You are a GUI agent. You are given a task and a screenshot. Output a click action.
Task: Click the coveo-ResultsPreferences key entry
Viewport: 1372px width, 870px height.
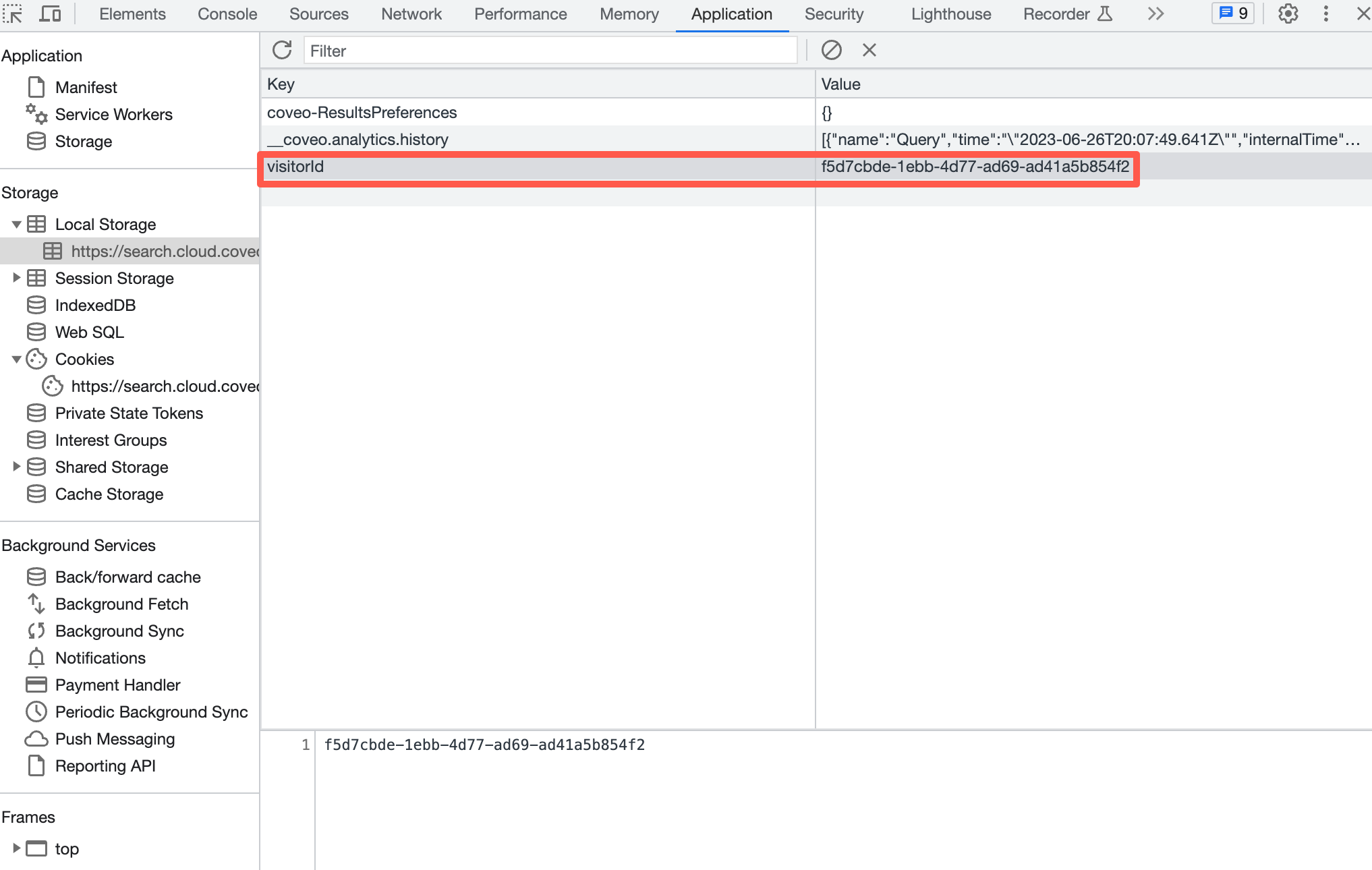pos(362,112)
